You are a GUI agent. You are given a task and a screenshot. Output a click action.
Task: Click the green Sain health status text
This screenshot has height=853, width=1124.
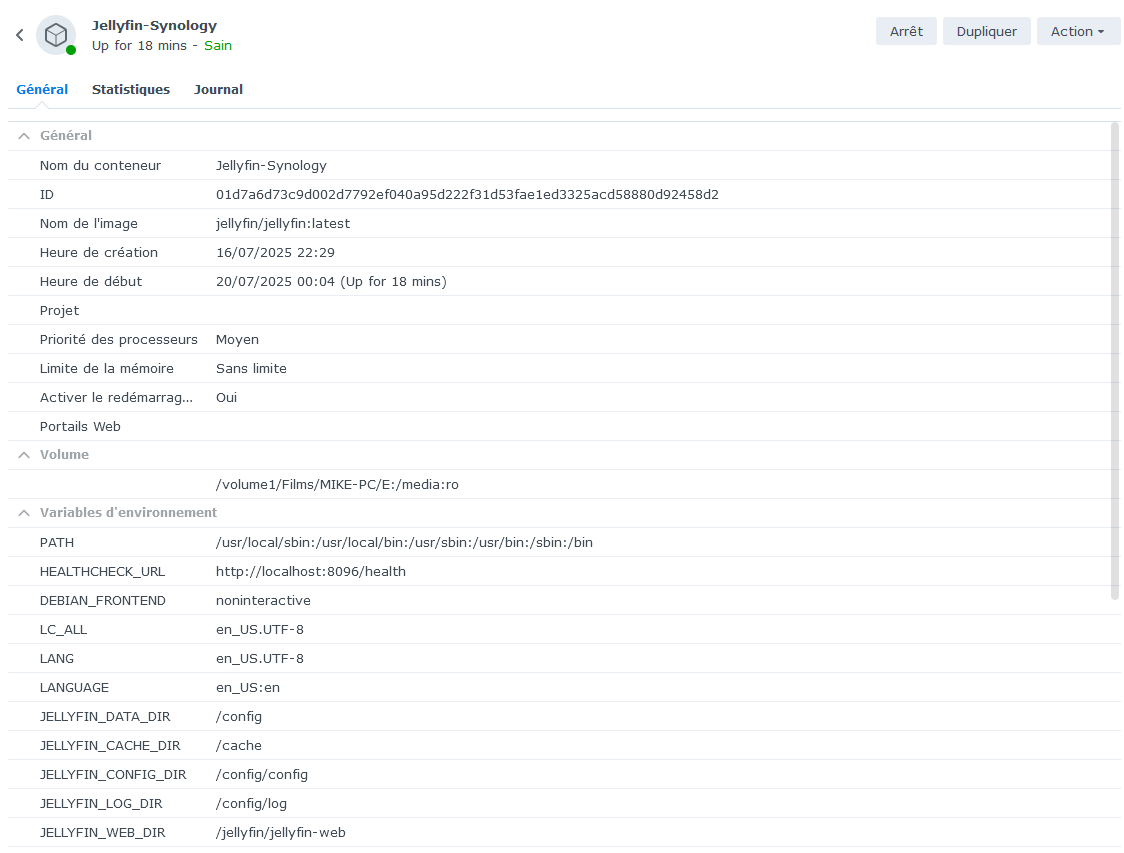point(218,46)
